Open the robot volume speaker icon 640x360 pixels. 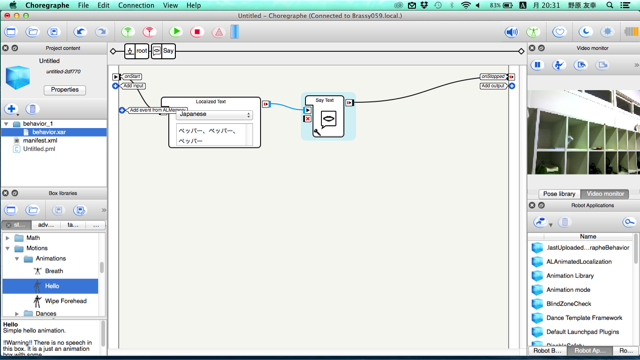click(511, 32)
